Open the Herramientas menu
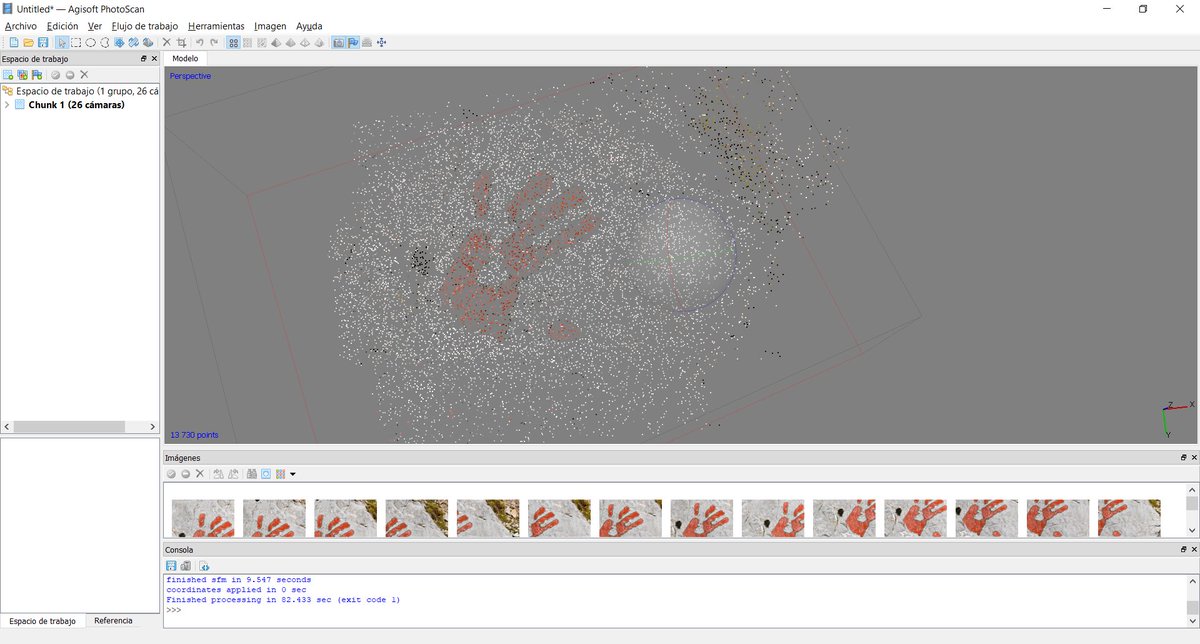The width and height of the screenshot is (1200, 644). tap(216, 26)
